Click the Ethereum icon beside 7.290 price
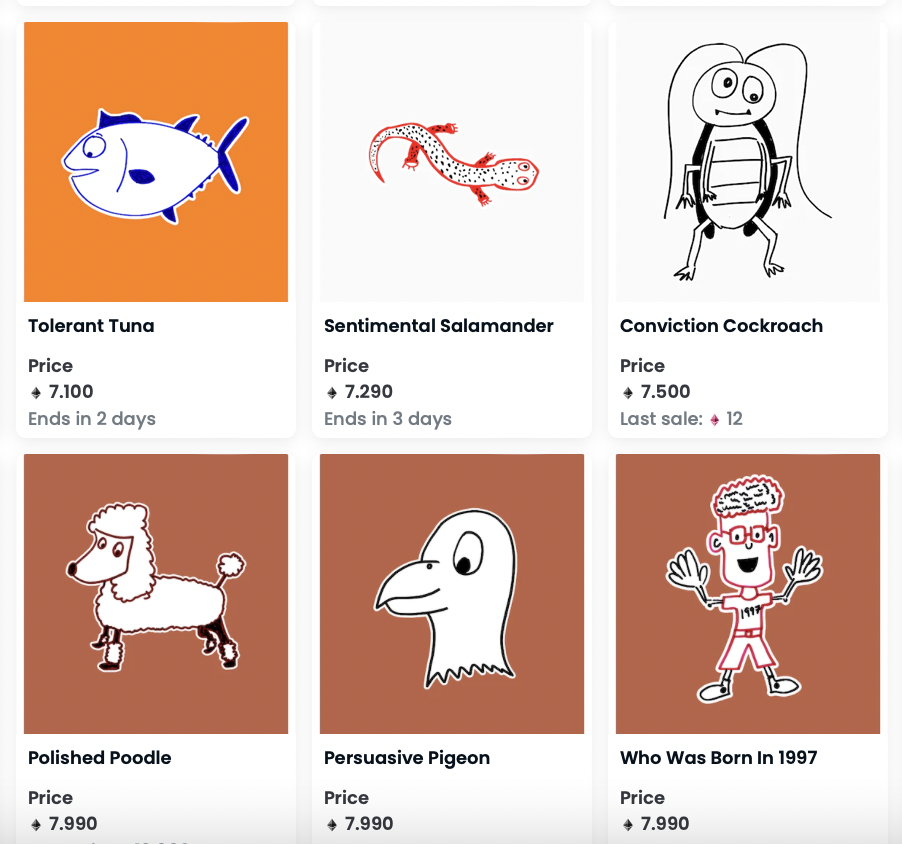This screenshot has height=844, width=902. (332, 393)
